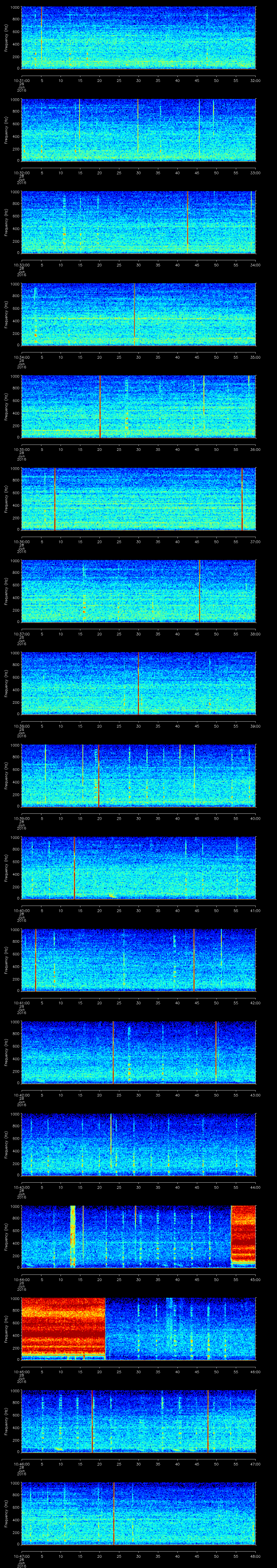Click the 10:44:00 start time label

point(21,1279)
